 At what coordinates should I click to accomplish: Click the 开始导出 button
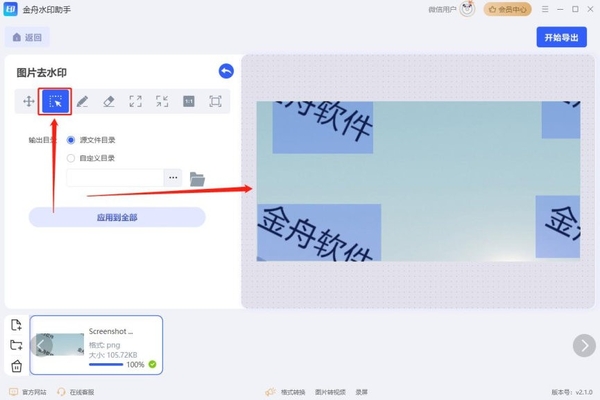561,37
